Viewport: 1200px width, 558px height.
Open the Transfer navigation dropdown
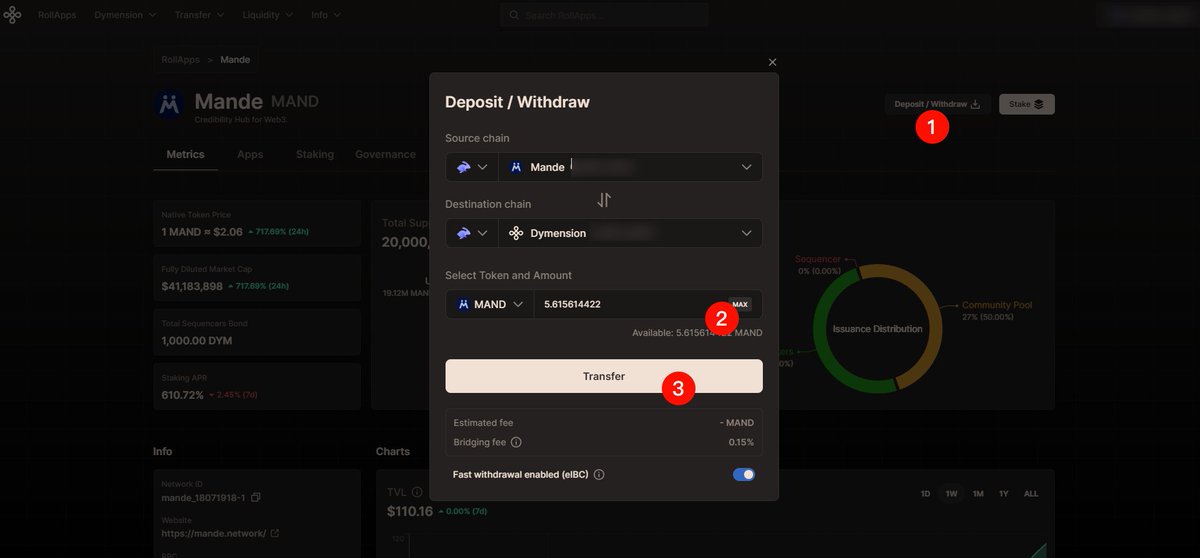[199, 16]
